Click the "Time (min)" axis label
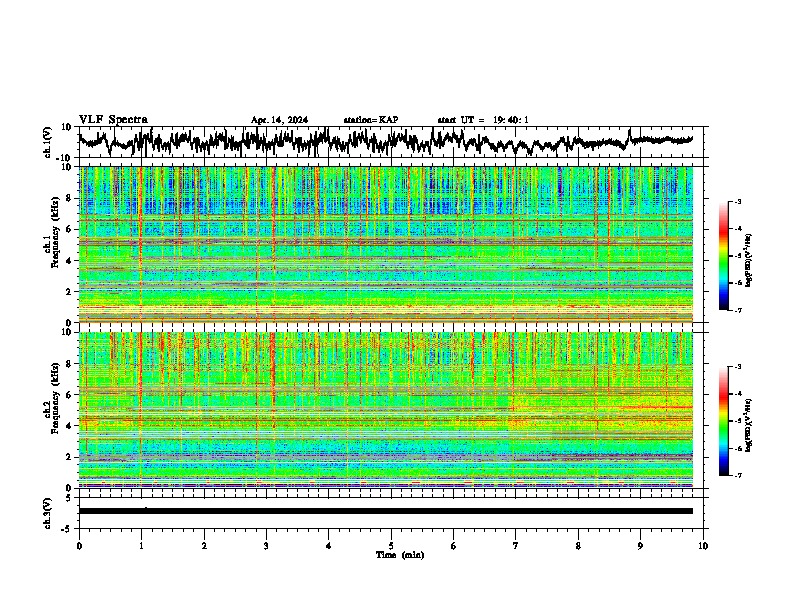 click(x=400, y=555)
